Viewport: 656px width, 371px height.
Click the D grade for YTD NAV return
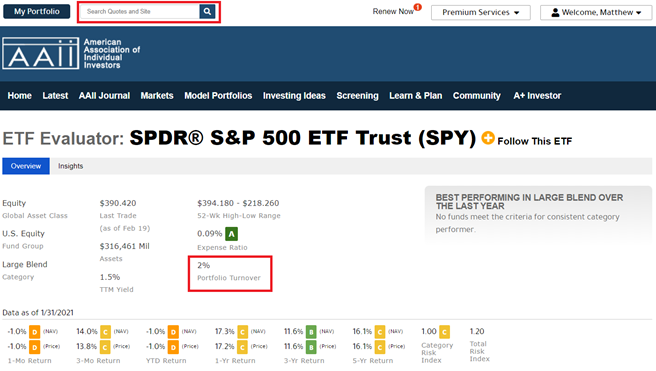pyautogui.click(x=173, y=332)
